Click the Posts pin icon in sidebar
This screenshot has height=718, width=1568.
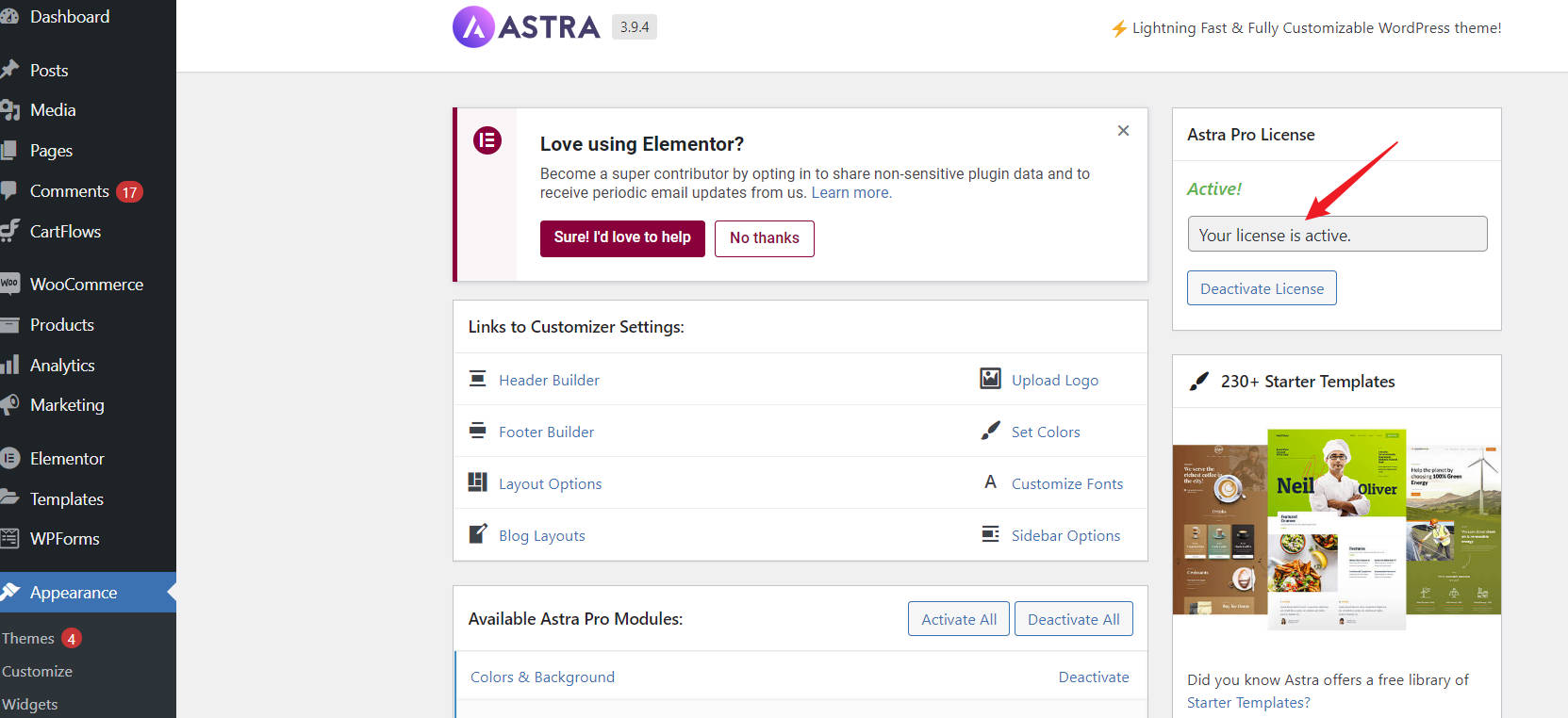click(9, 70)
